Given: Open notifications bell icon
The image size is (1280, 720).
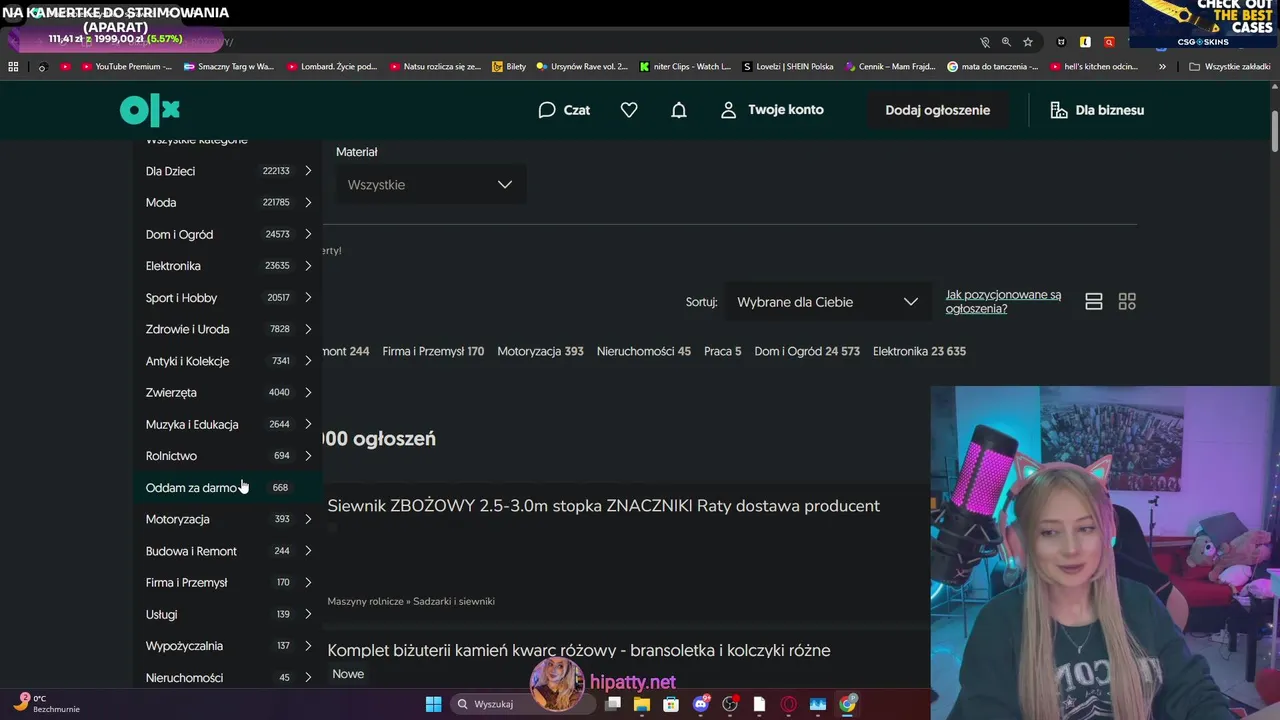Looking at the screenshot, I should coord(679,110).
